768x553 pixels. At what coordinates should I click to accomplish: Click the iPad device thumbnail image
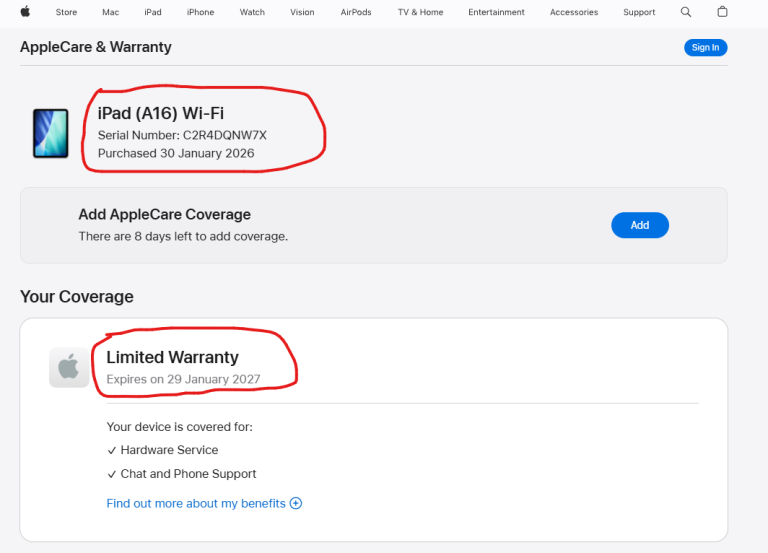pyautogui.click(x=51, y=134)
